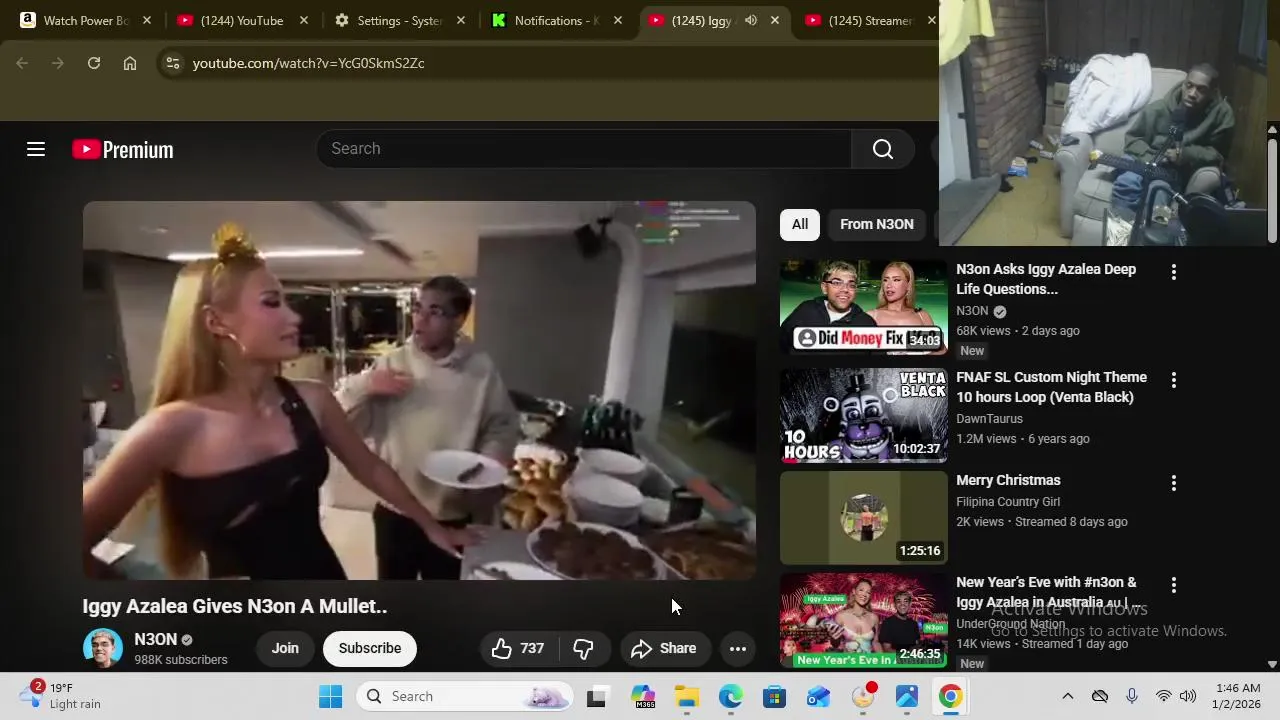
Task: Open the Wi-Fi network tray icon
Action: (x=1164, y=696)
